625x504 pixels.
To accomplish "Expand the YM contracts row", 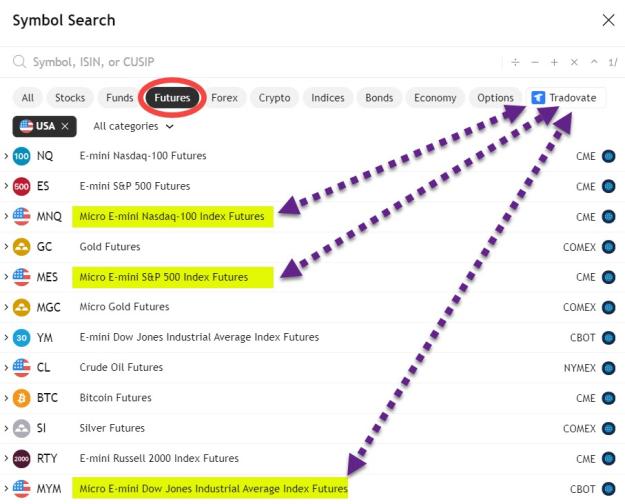I will 6,338.
